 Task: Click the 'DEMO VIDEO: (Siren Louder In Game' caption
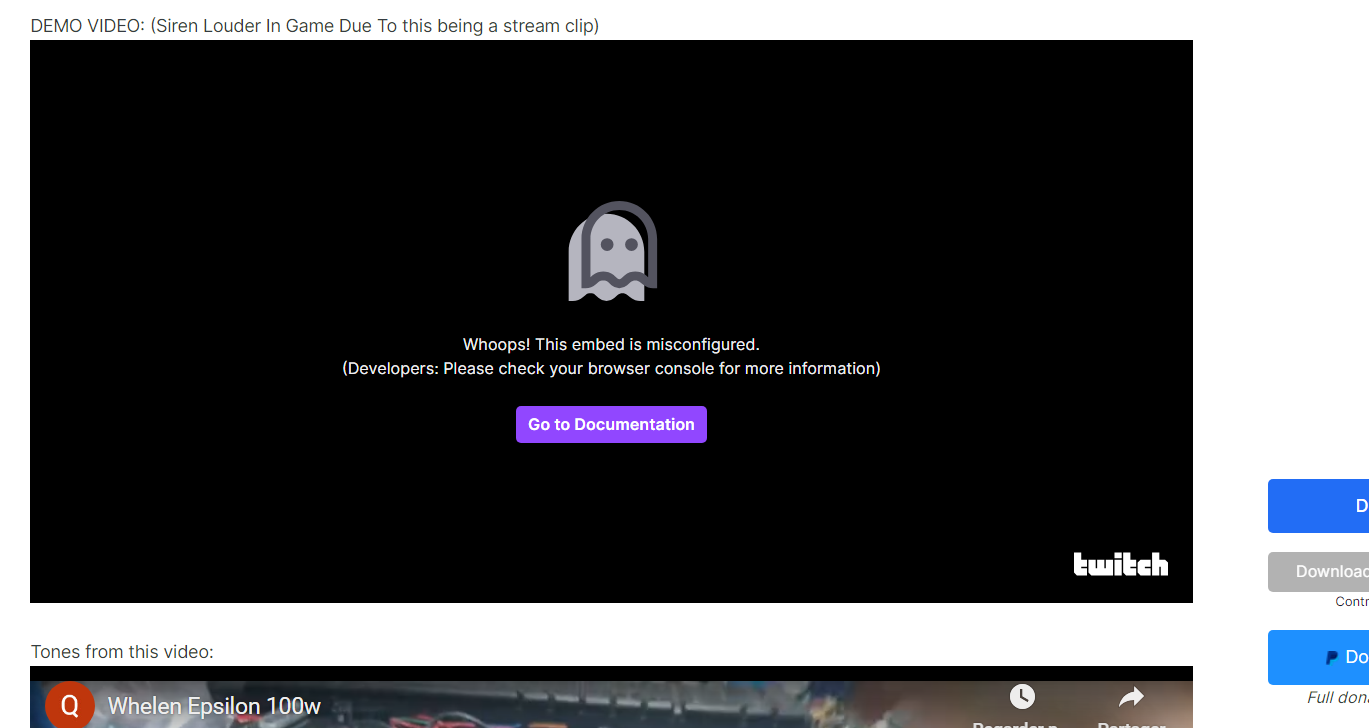[x=315, y=26]
